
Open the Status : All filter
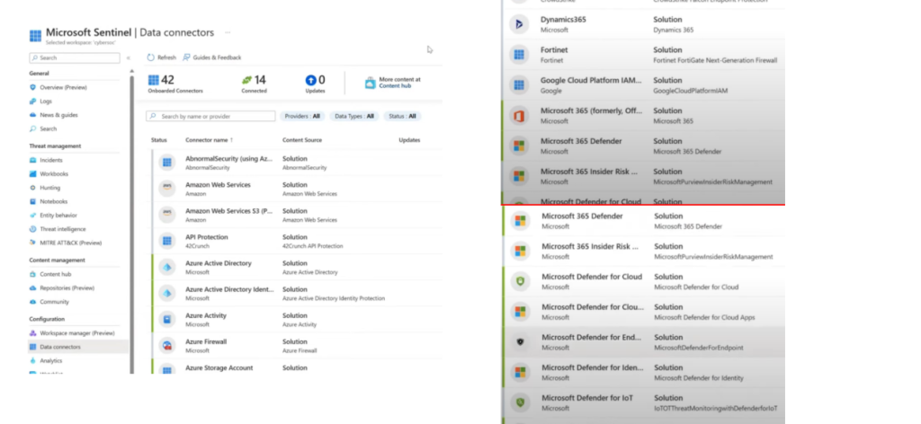402,116
